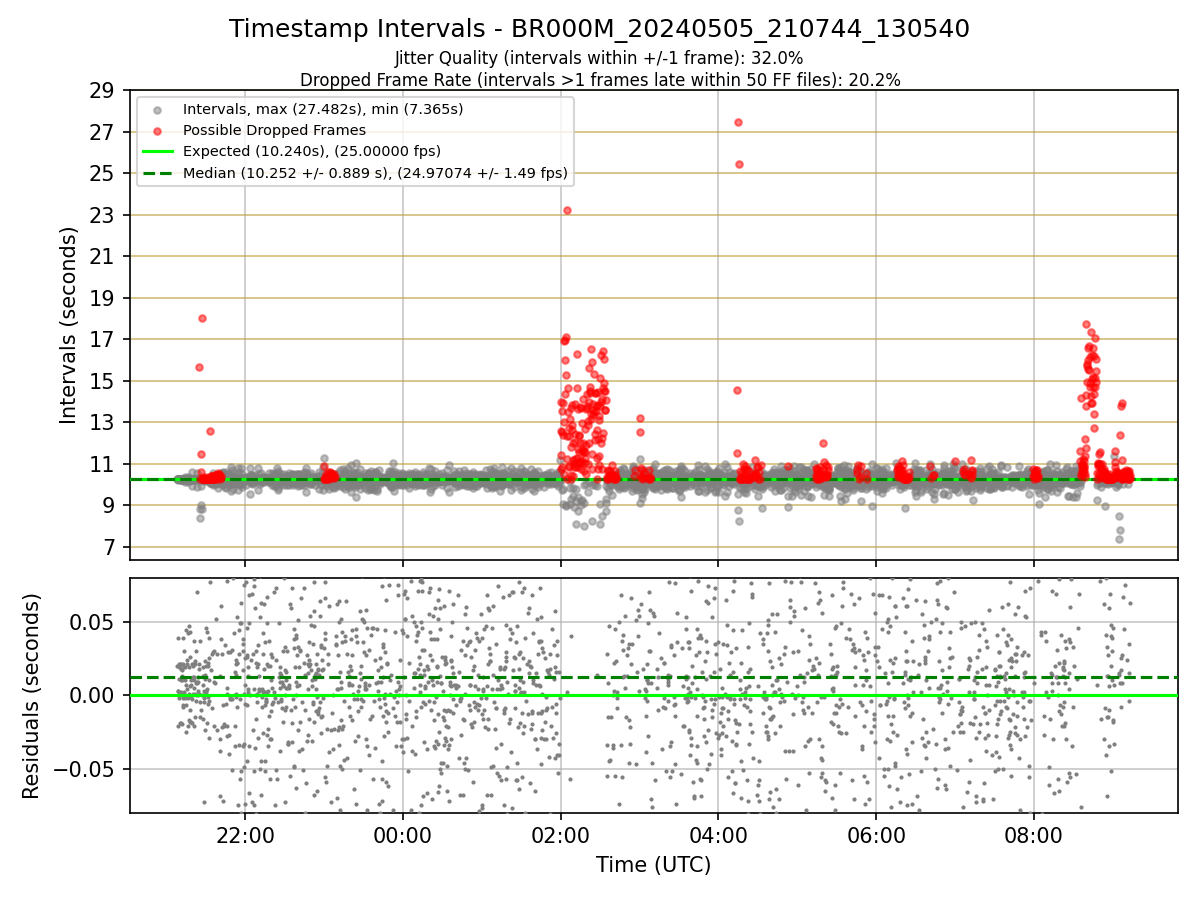Click the red point near 23 seconds at 02:00
1200x900 pixels.
tap(567, 210)
